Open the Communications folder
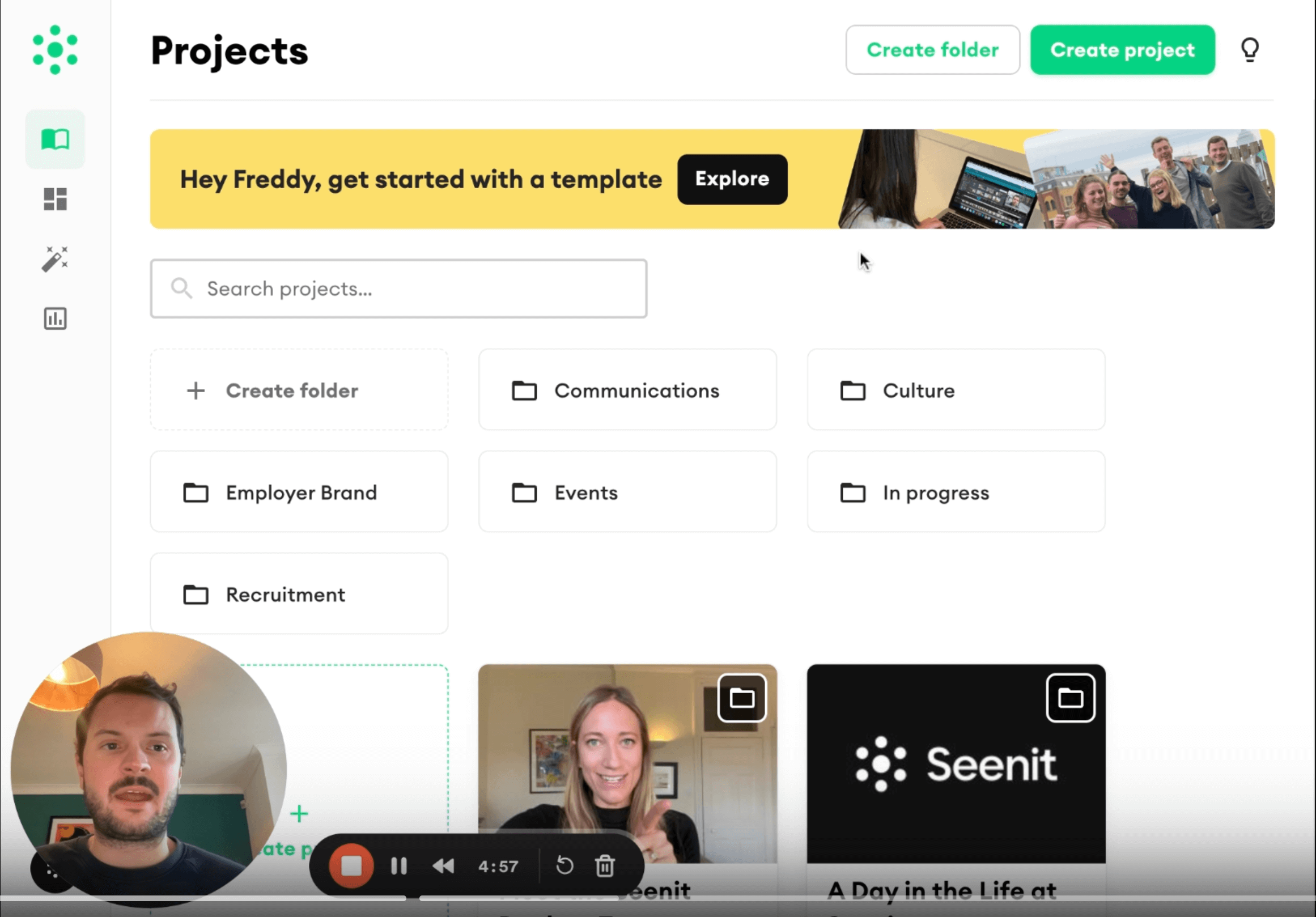 (x=627, y=390)
